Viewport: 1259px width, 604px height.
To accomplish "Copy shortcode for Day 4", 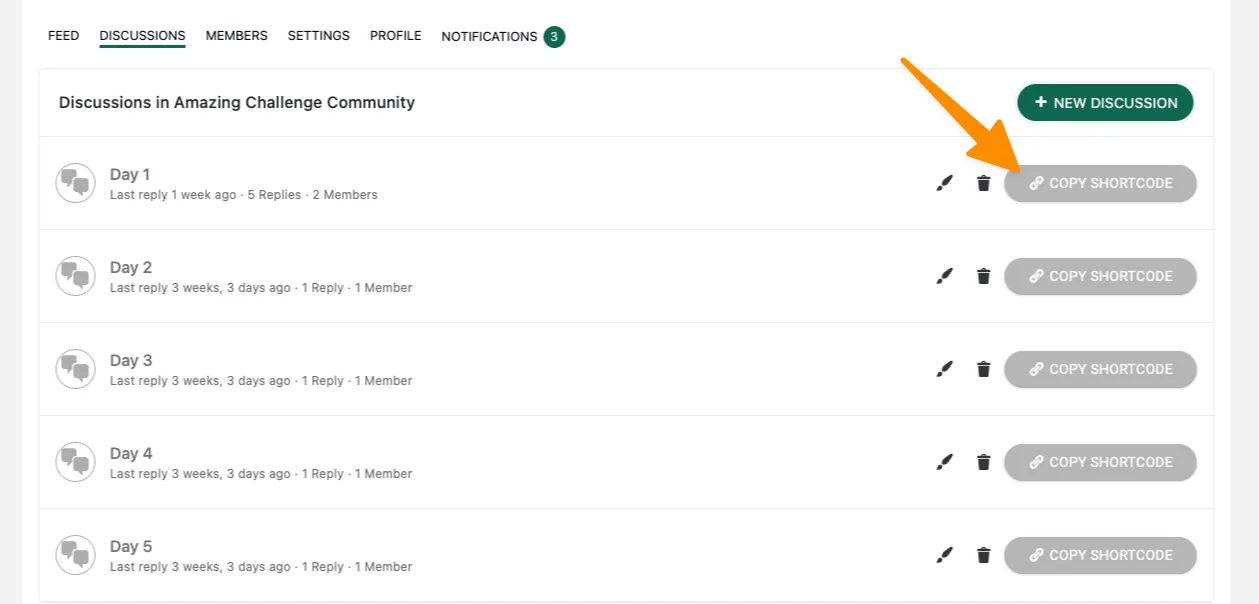I will pos(1100,462).
